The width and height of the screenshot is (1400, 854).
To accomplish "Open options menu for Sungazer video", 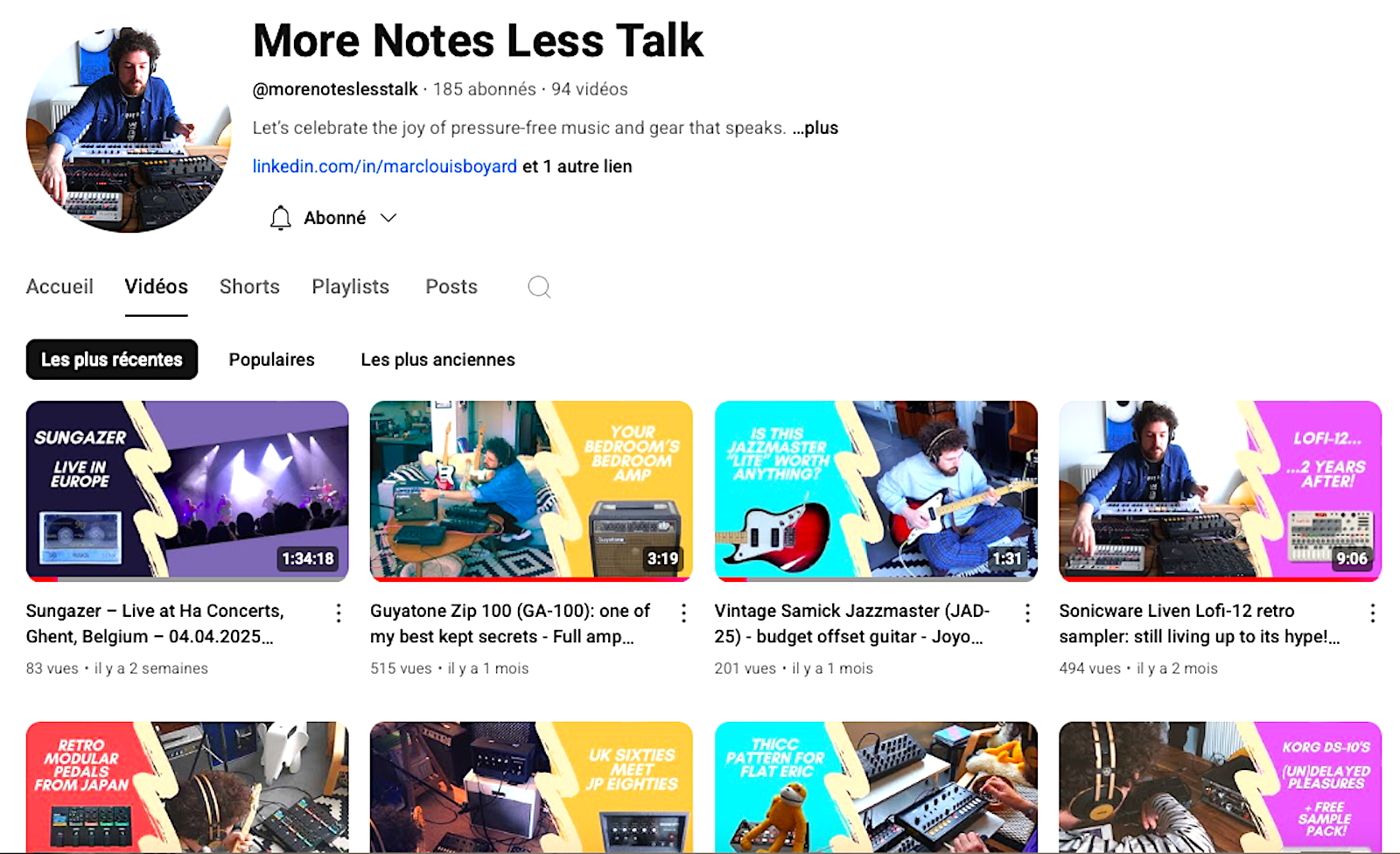I will pos(339,612).
